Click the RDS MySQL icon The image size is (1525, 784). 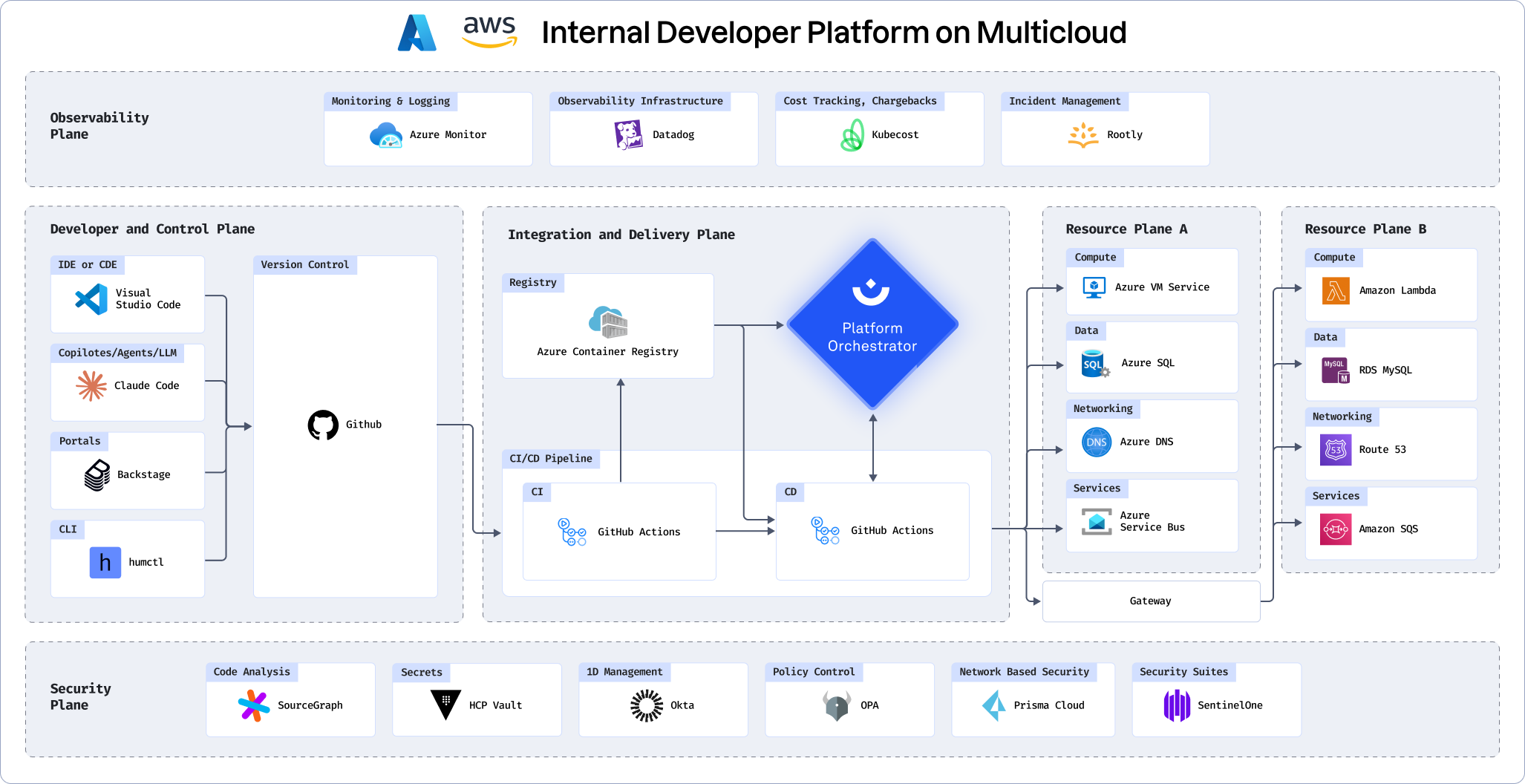click(1336, 370)
